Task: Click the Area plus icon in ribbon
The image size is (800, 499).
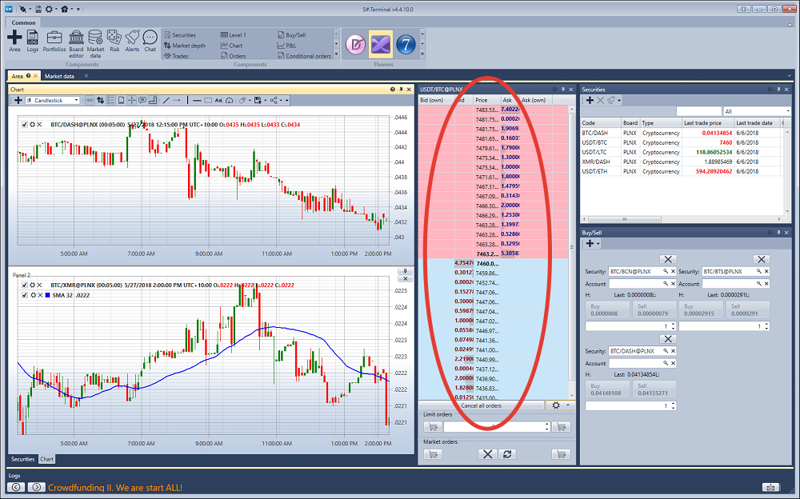Action: pos(14,38)
